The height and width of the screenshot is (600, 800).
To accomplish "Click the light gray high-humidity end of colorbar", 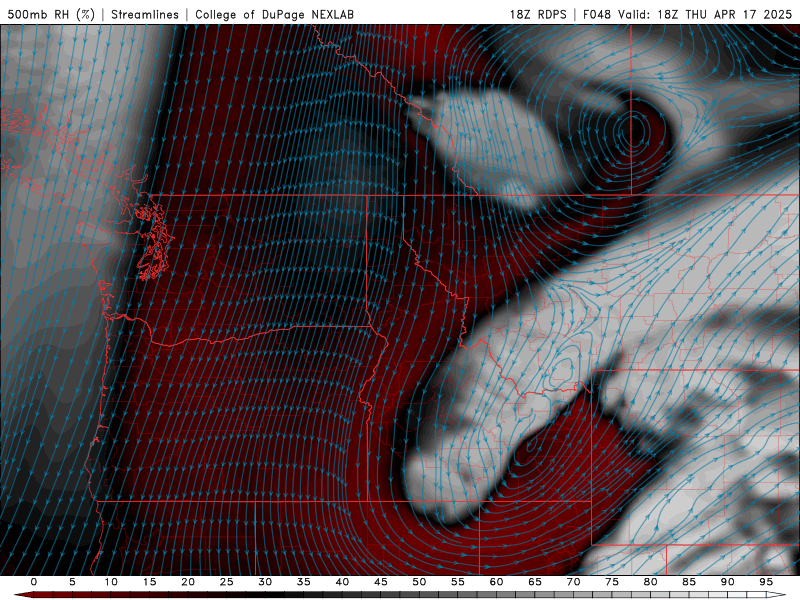I will point(776,595).
